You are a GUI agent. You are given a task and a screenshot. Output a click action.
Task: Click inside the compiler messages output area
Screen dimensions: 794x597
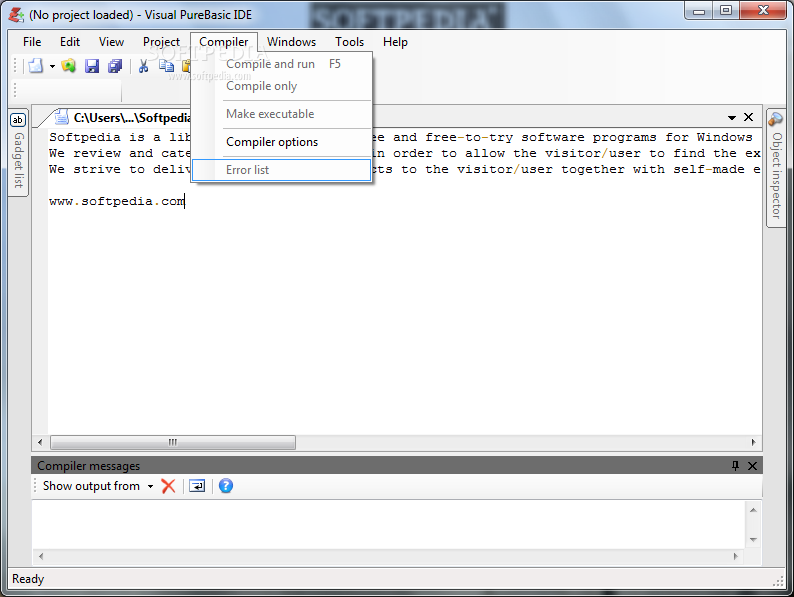(x=389, y=525)
